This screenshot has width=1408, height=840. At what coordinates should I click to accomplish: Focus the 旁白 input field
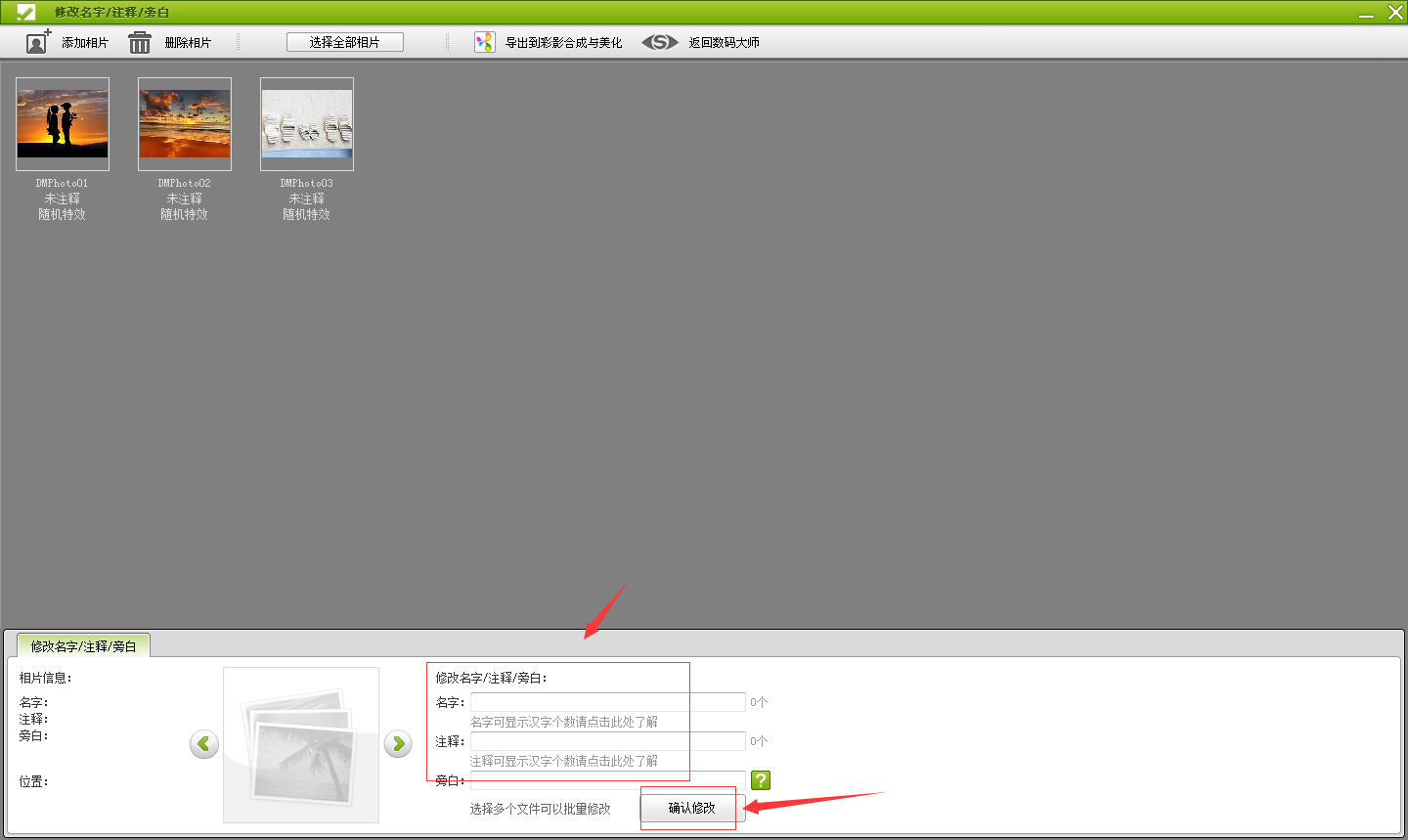click(x=607, y=780)
